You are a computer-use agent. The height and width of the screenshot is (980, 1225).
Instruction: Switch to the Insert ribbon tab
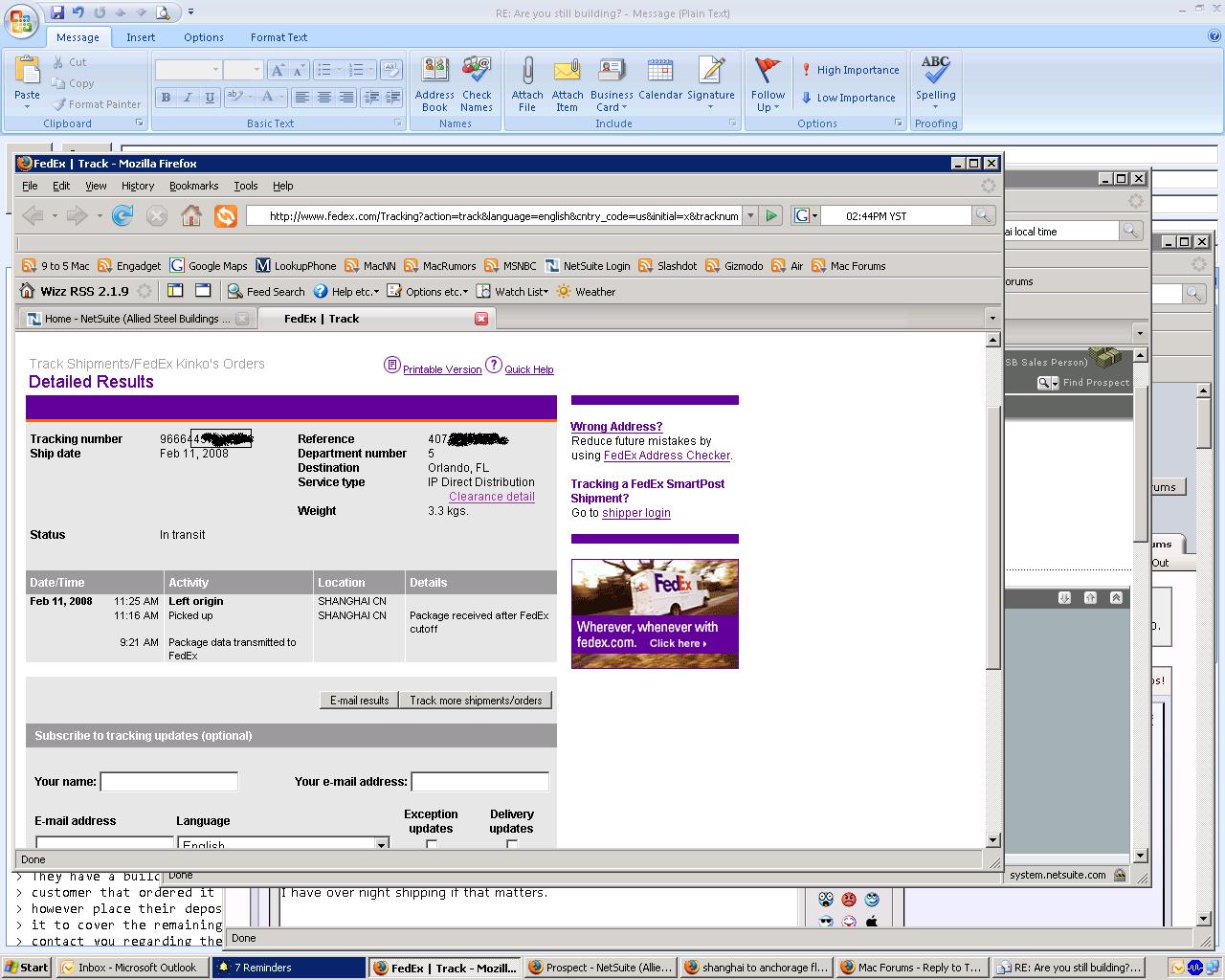coord(141,37)
